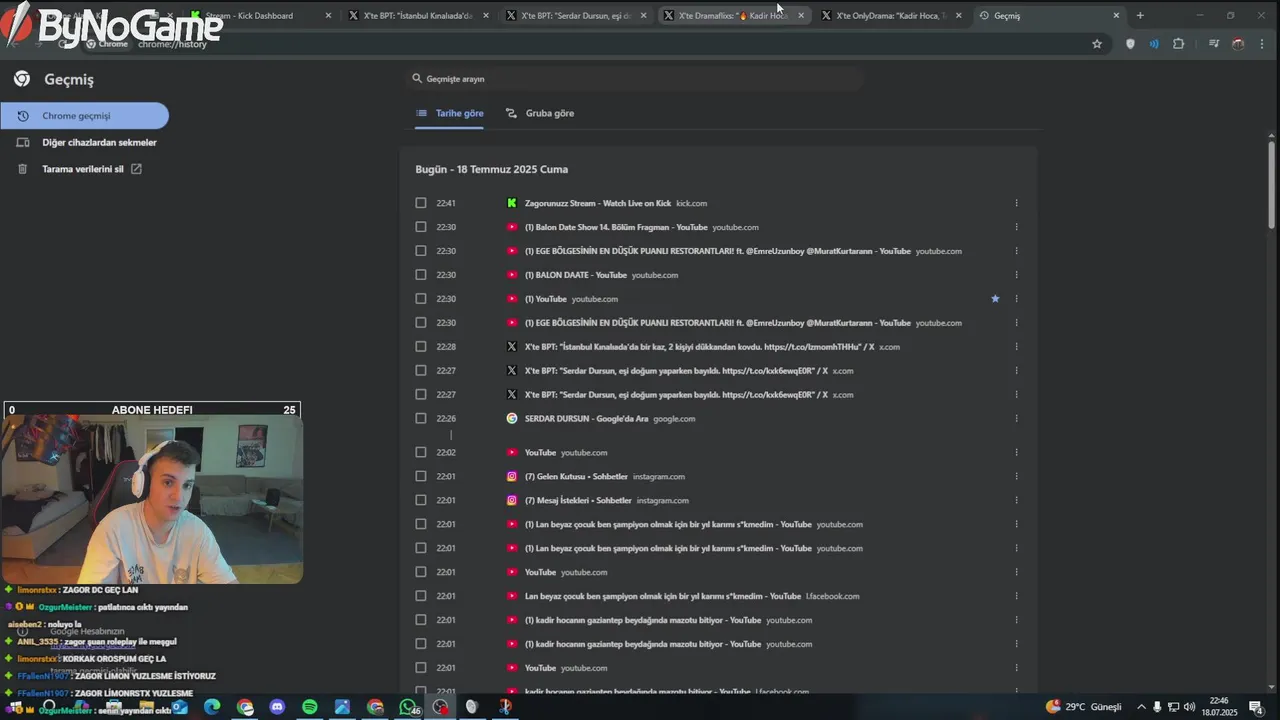Show hidden system tray icons chevron
Screen dimensions: 1280x720
click(1141, 707)
